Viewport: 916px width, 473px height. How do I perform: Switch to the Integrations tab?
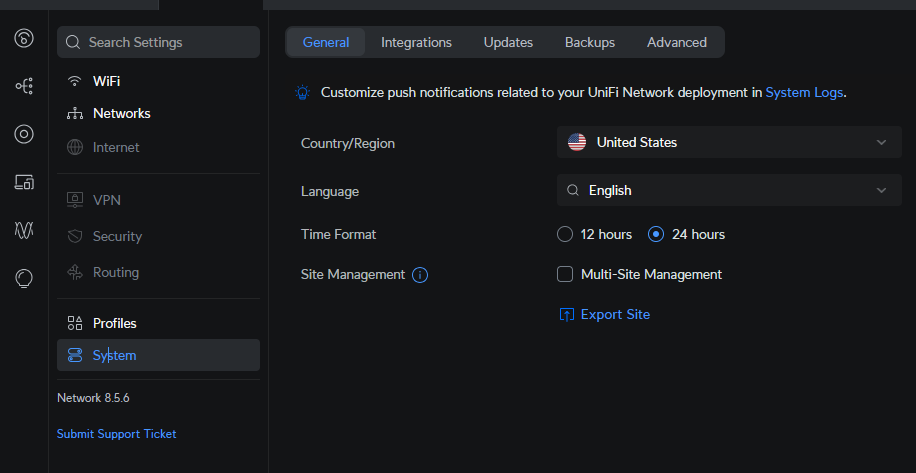(x=417, y=42)
